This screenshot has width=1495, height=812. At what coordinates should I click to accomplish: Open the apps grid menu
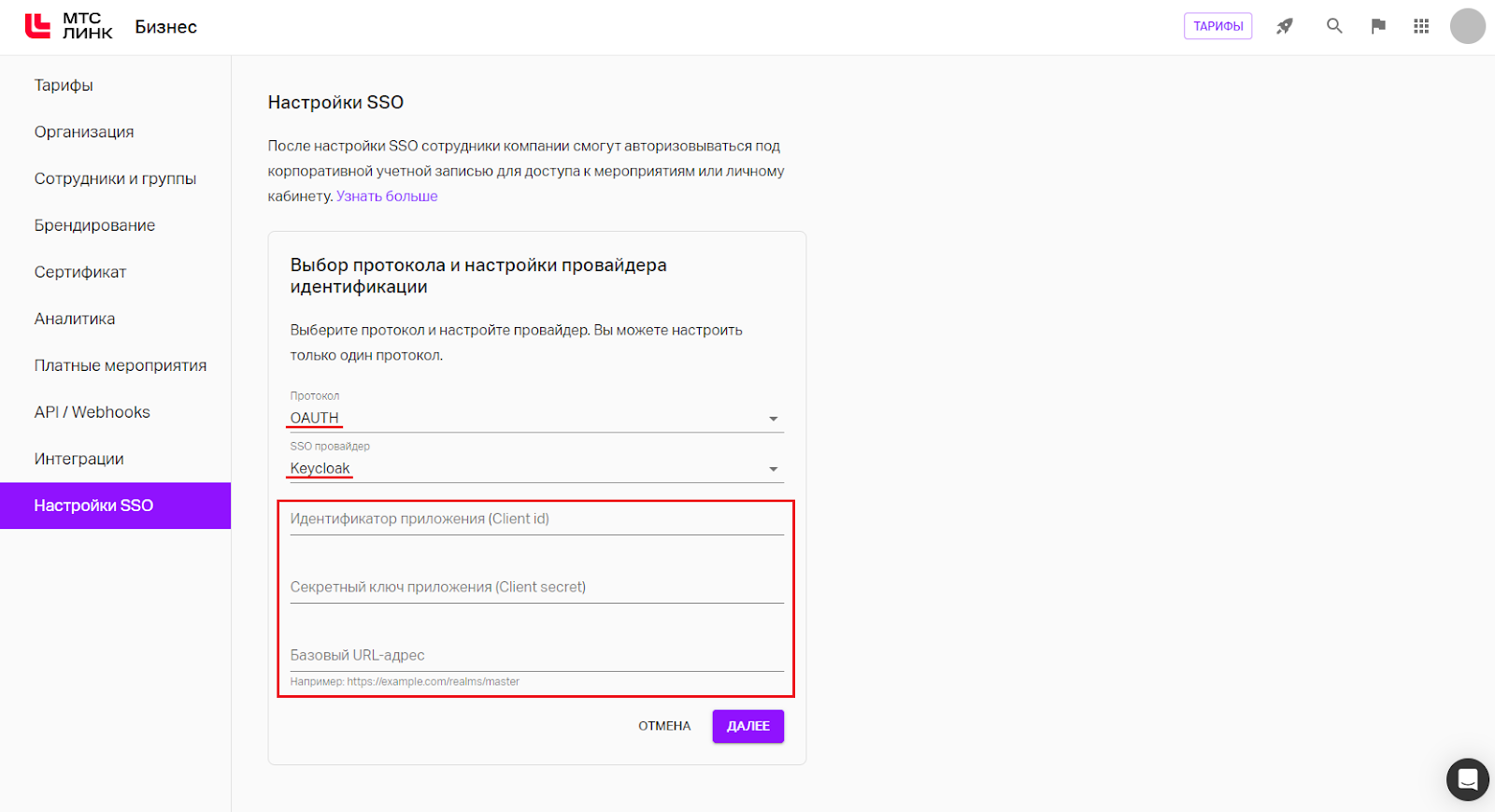coord(1421,26)
